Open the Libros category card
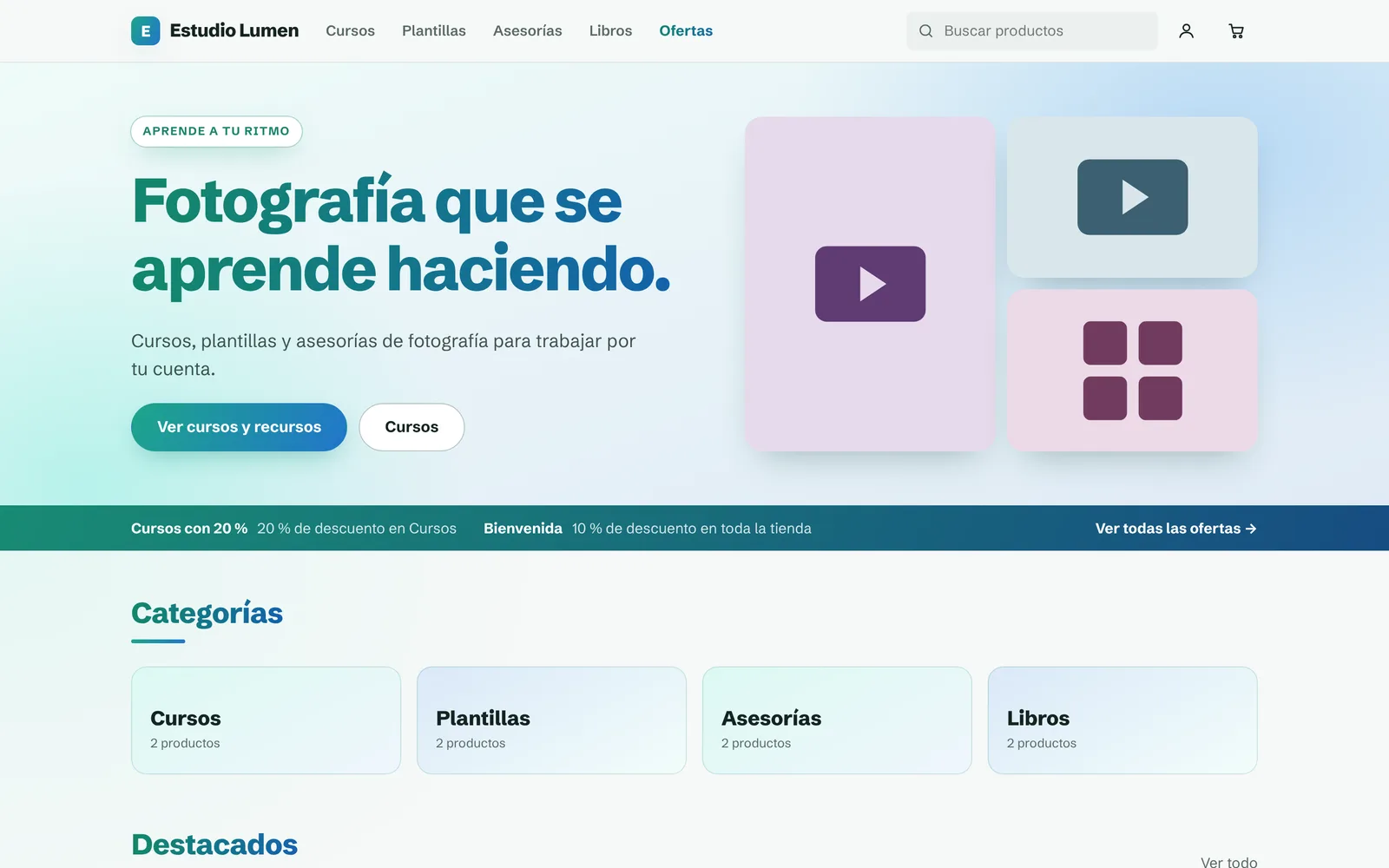Image resolution: width=1389 pixels, height=868 pixels. tap(1122, 720)
